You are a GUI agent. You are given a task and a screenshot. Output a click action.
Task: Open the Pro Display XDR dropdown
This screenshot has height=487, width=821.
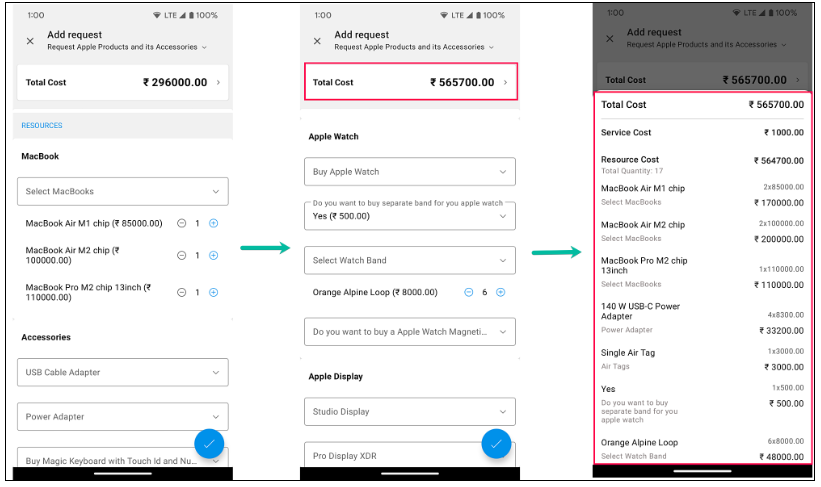[410, 455]
